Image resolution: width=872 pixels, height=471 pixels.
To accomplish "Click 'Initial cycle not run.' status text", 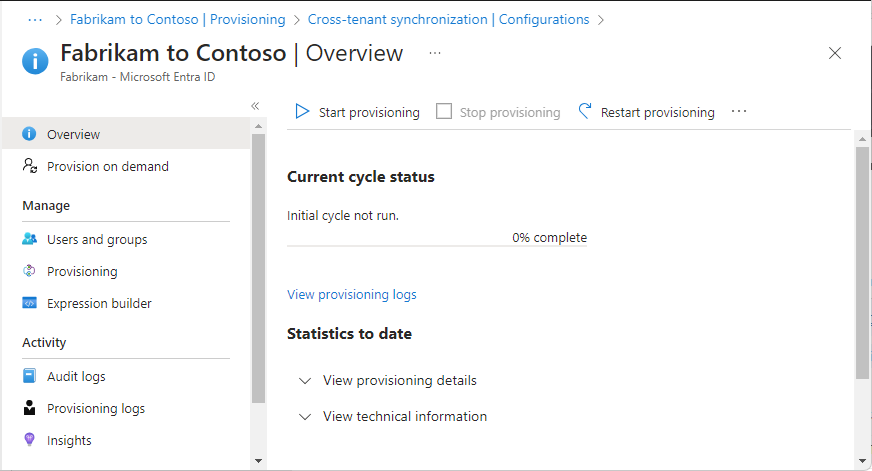I will click(x=343, y=215).
